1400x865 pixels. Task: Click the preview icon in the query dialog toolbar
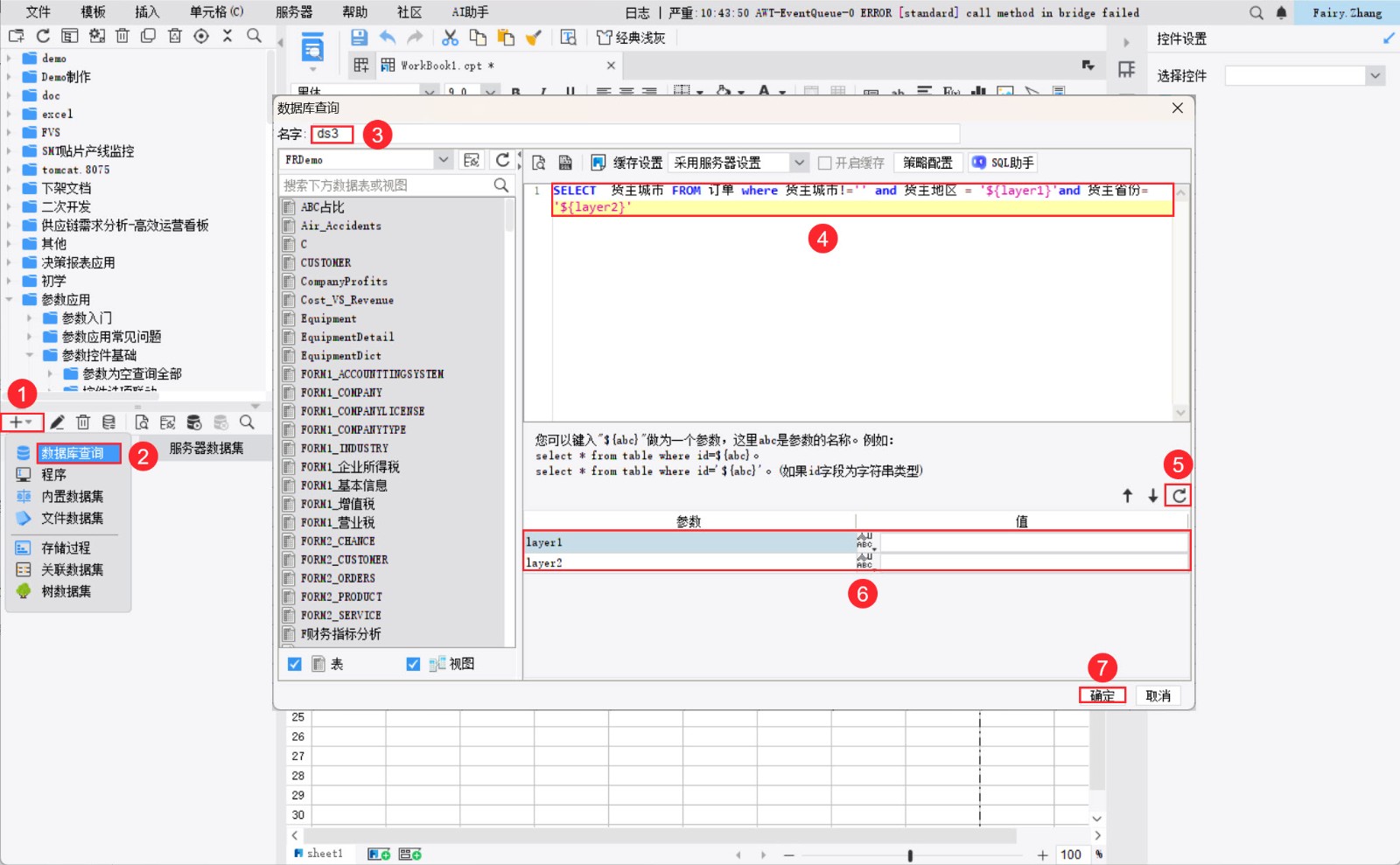pos(539,163)
